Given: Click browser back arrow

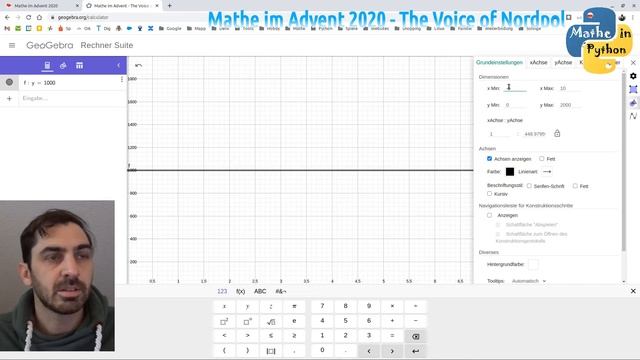Looking at the screenshot, I should pyautogui.click(x=7, y=18).
